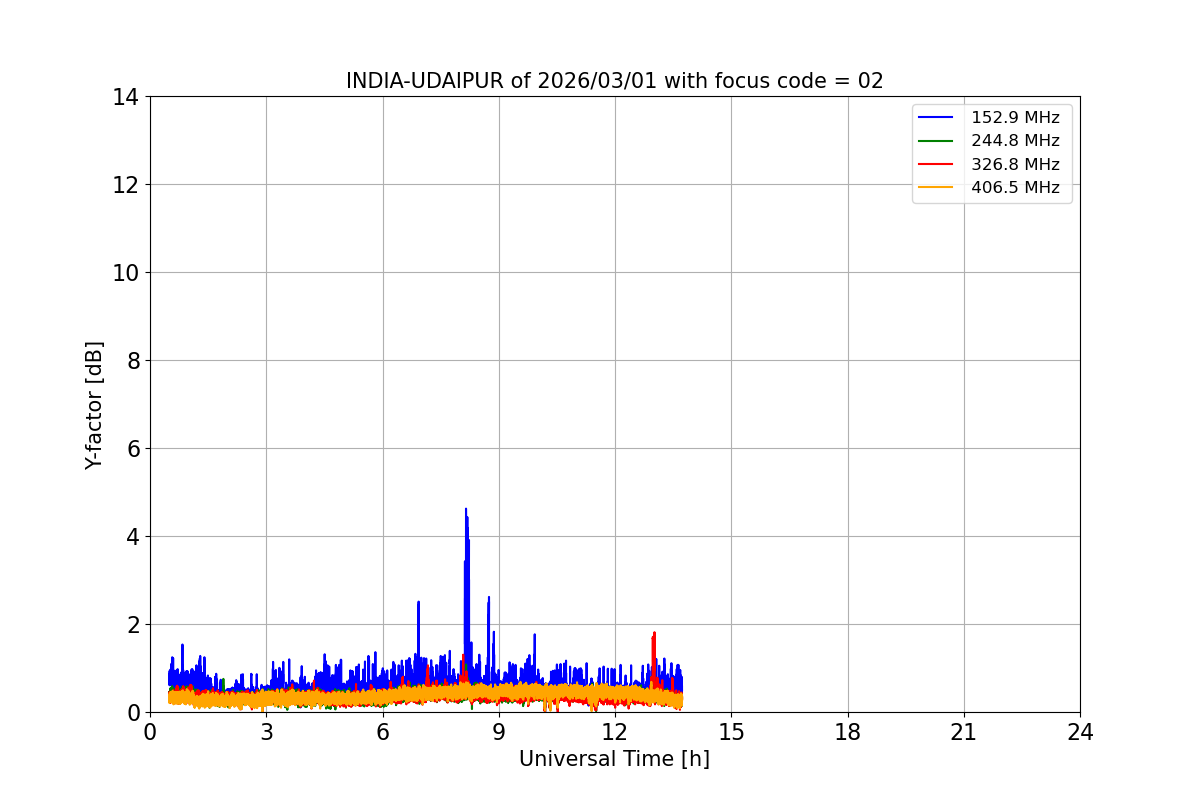Click y-axis tick label 4

[x=132, y=537]
